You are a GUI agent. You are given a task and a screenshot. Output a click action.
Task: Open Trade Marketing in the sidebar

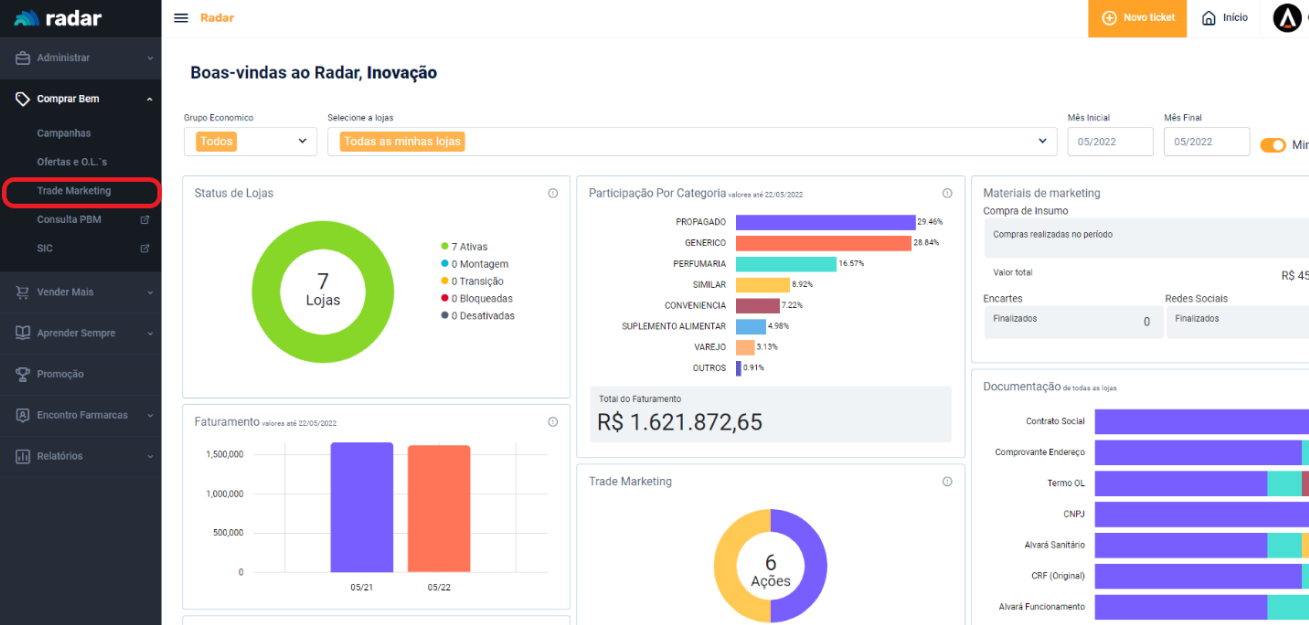[74, 191]
